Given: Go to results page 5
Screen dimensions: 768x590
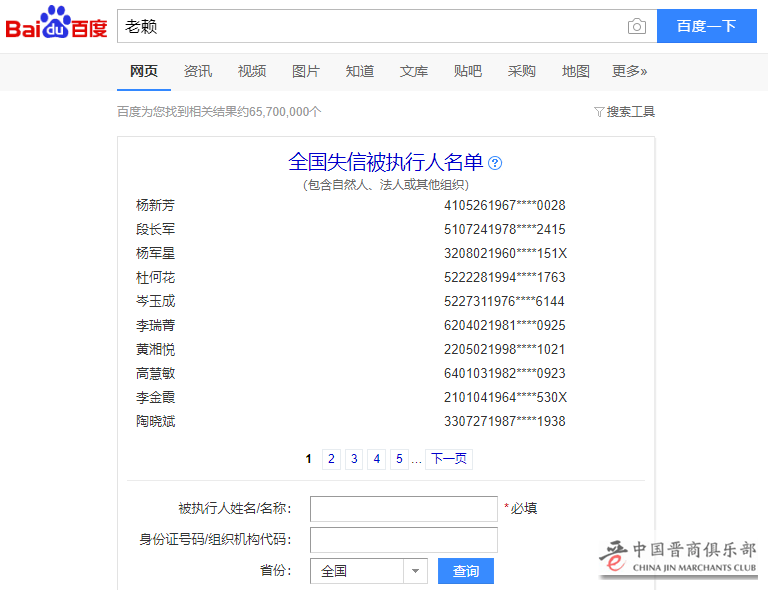Looking at the screenshot, I should click(399, 459).
